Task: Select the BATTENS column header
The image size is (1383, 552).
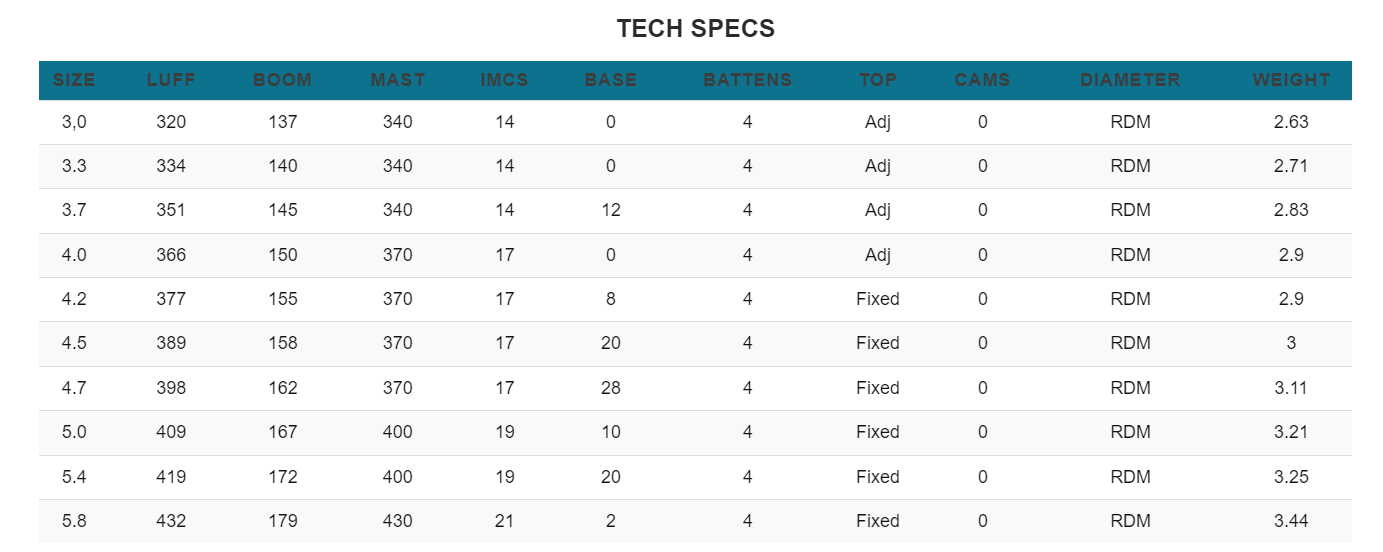Action: [748, 80]
